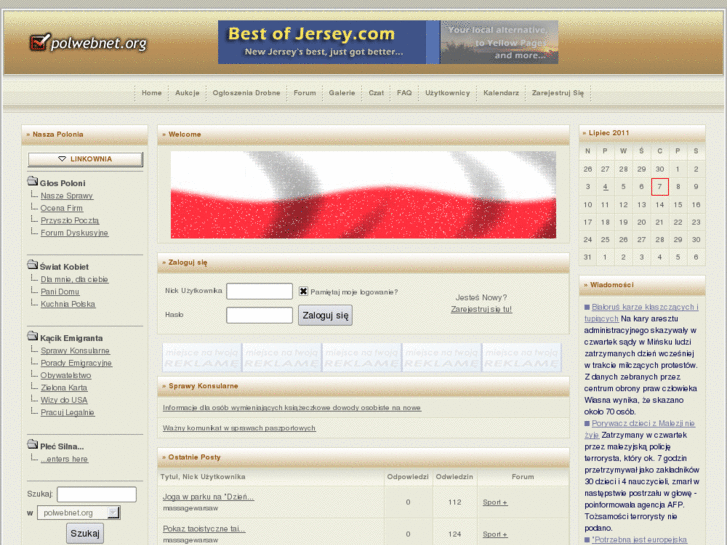Open the link about książeczkowe dowody osobiste
This screenshot has height=545, width=727.
pyautogui.click(x=292, y=408)
